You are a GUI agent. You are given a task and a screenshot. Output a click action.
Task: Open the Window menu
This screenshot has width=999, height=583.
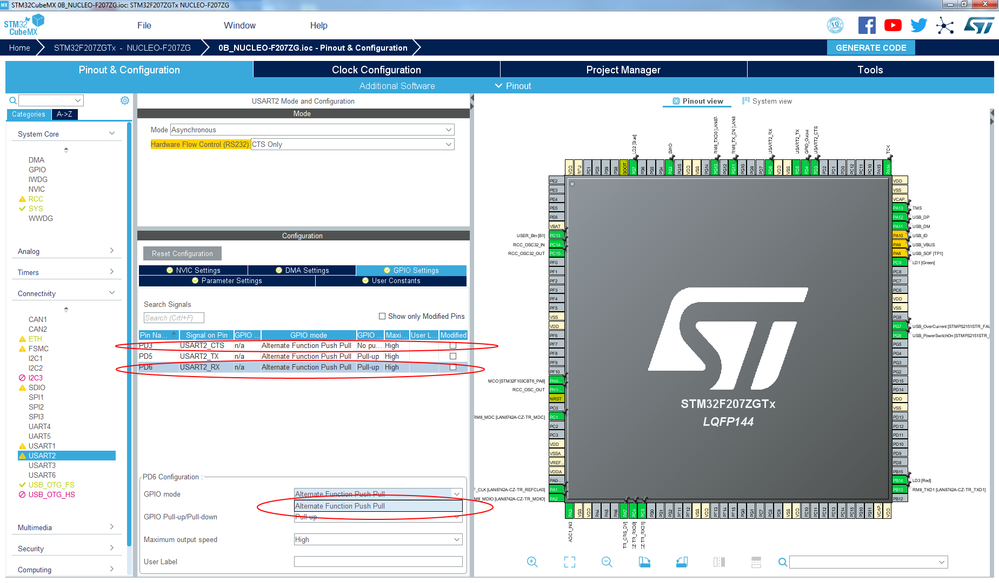pos(240,25)
